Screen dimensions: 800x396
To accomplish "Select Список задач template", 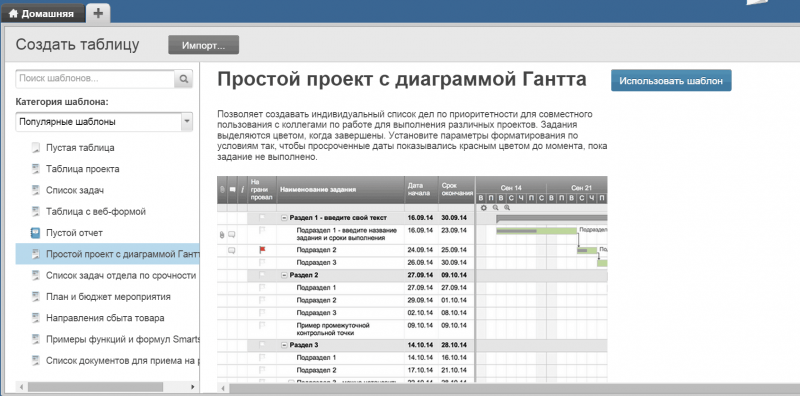I will (x=75, y=190).
